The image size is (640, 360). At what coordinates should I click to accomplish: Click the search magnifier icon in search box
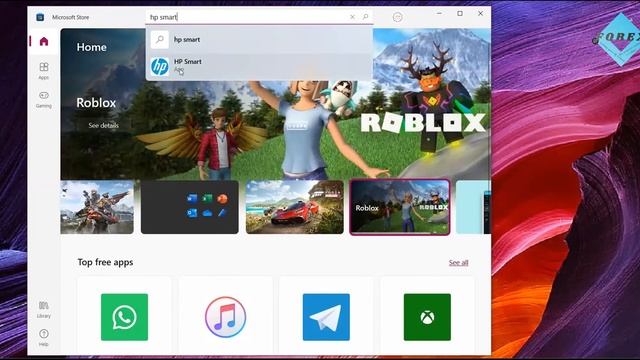[x=365, y=17]
